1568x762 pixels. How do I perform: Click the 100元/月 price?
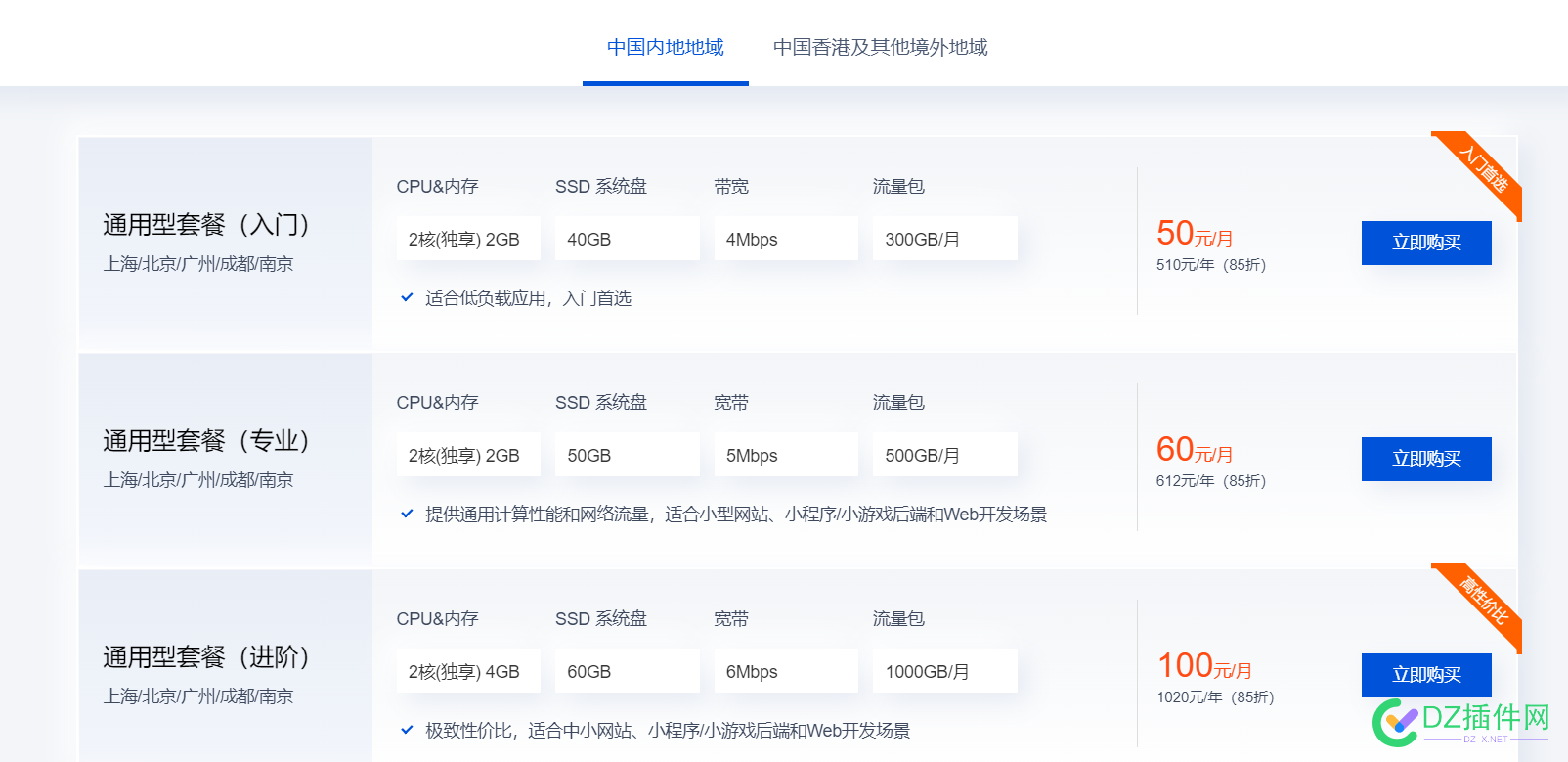[1204, 666]
